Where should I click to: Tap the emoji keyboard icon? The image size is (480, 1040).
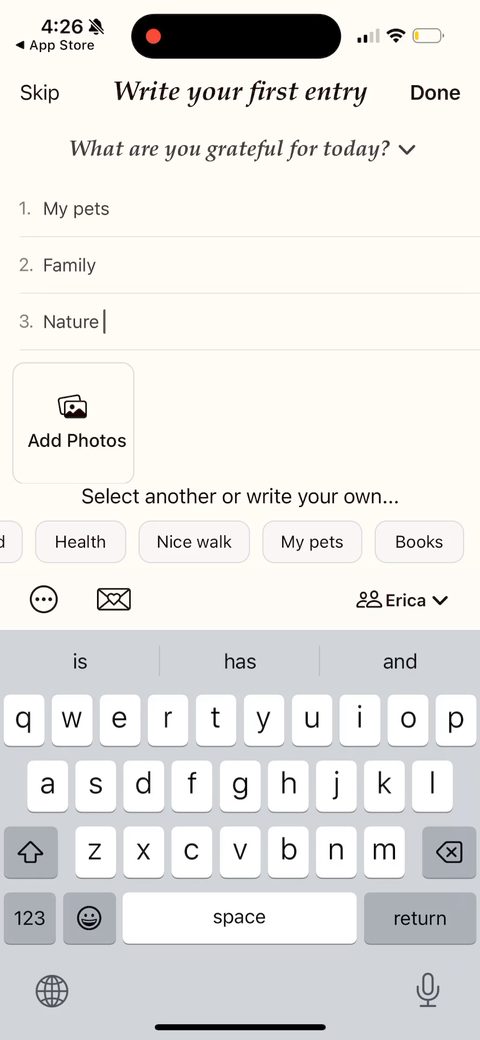pos(90,918)
